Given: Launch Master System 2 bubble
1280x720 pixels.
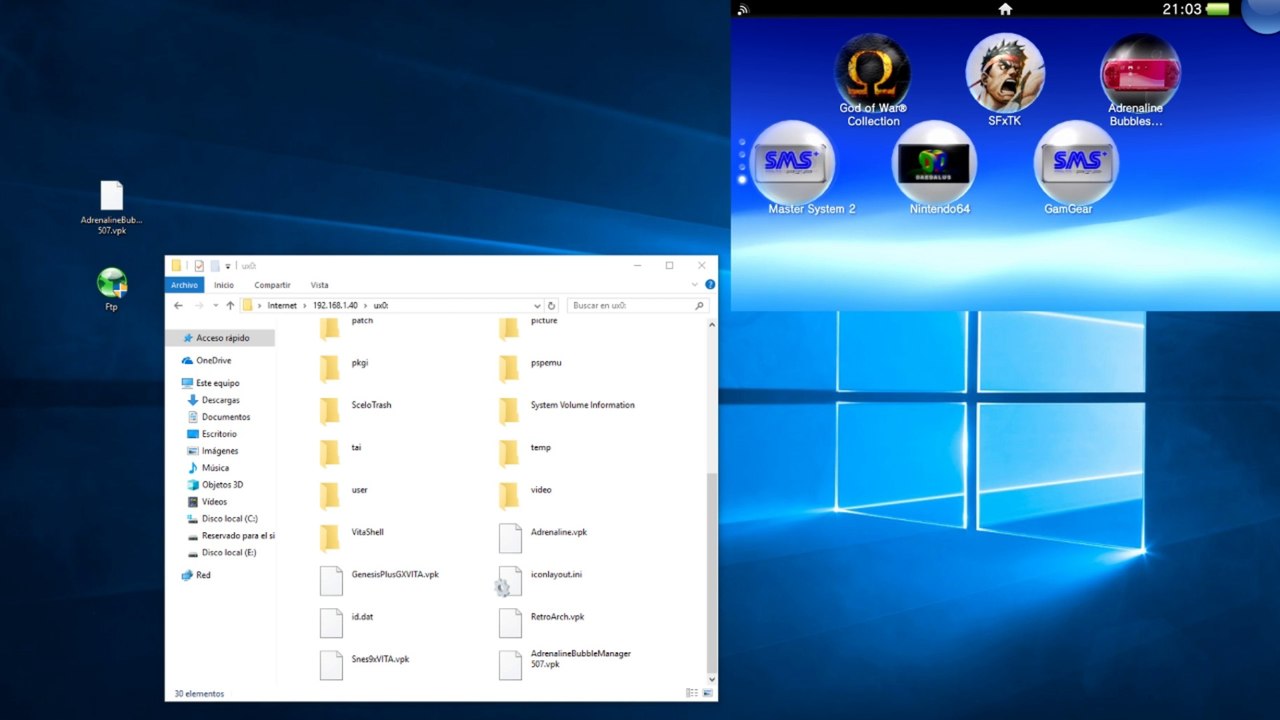Looking at the screenshot, I should pyautogui.click(x=792, y=161).
